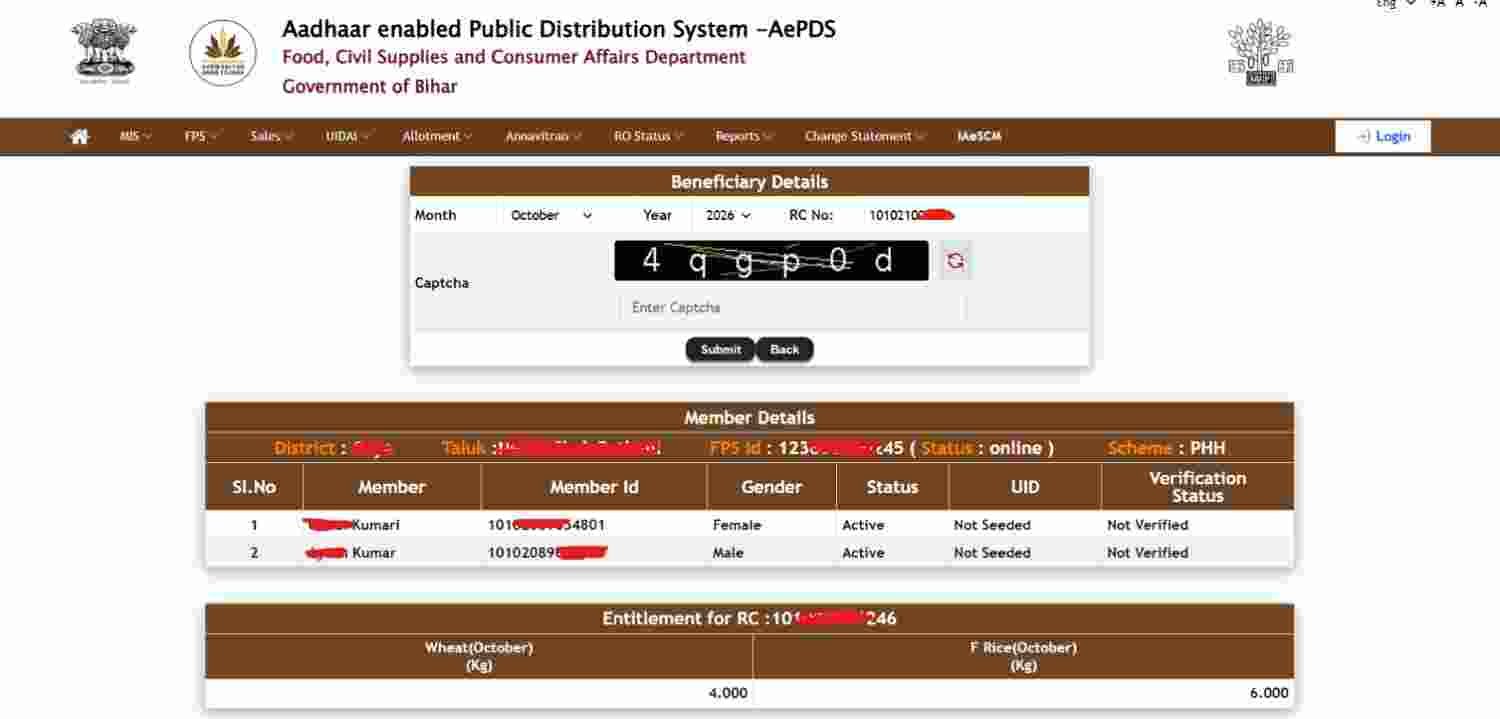Click the Back button
The image size is (1500, 719).
click(x=785, y=350)
